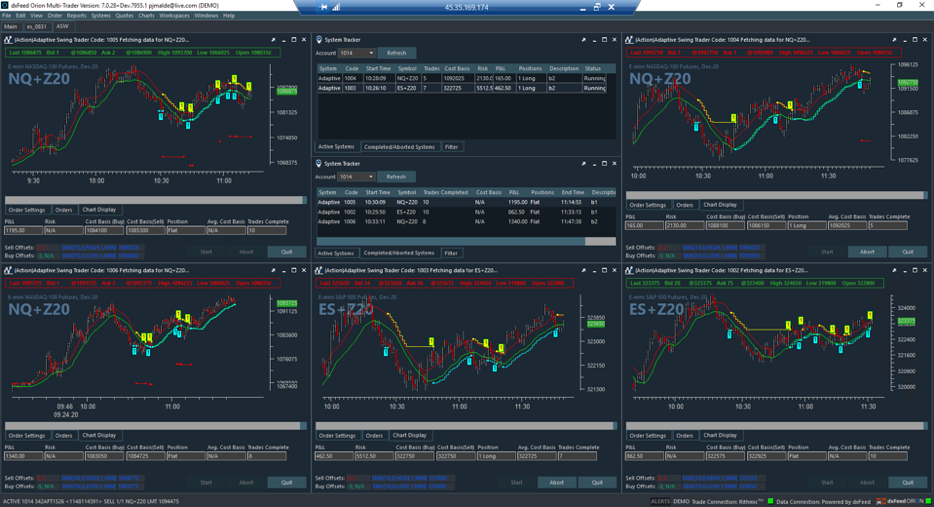Click the chart icon of Code 1003 window
This screenshot has height=507, width=934.
tap(319, 270)
